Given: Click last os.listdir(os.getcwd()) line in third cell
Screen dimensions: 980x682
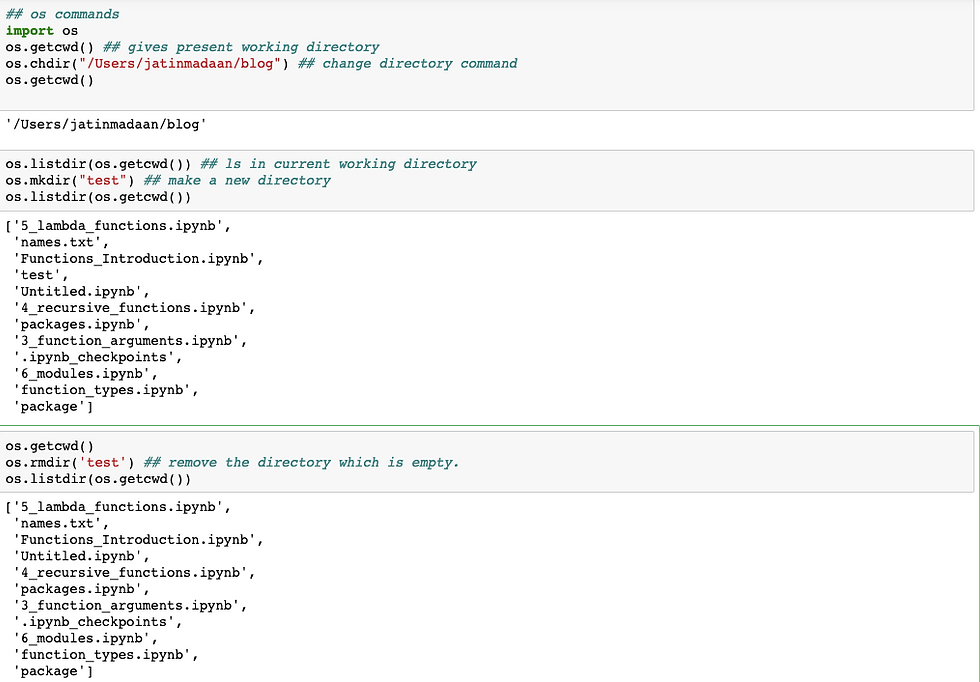Looking at the screenshot, I should tap(98, 479).
